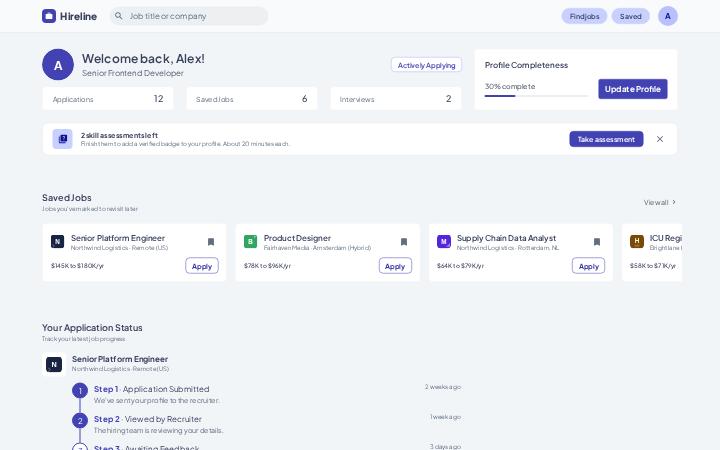Click Northwind logo on Senior Platform Engineer card
Image resolution: width=720 pixels, height=450 pixels.
coord(57,242)
